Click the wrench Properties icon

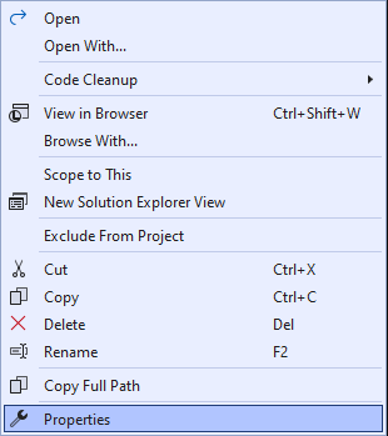pos(19,419)
